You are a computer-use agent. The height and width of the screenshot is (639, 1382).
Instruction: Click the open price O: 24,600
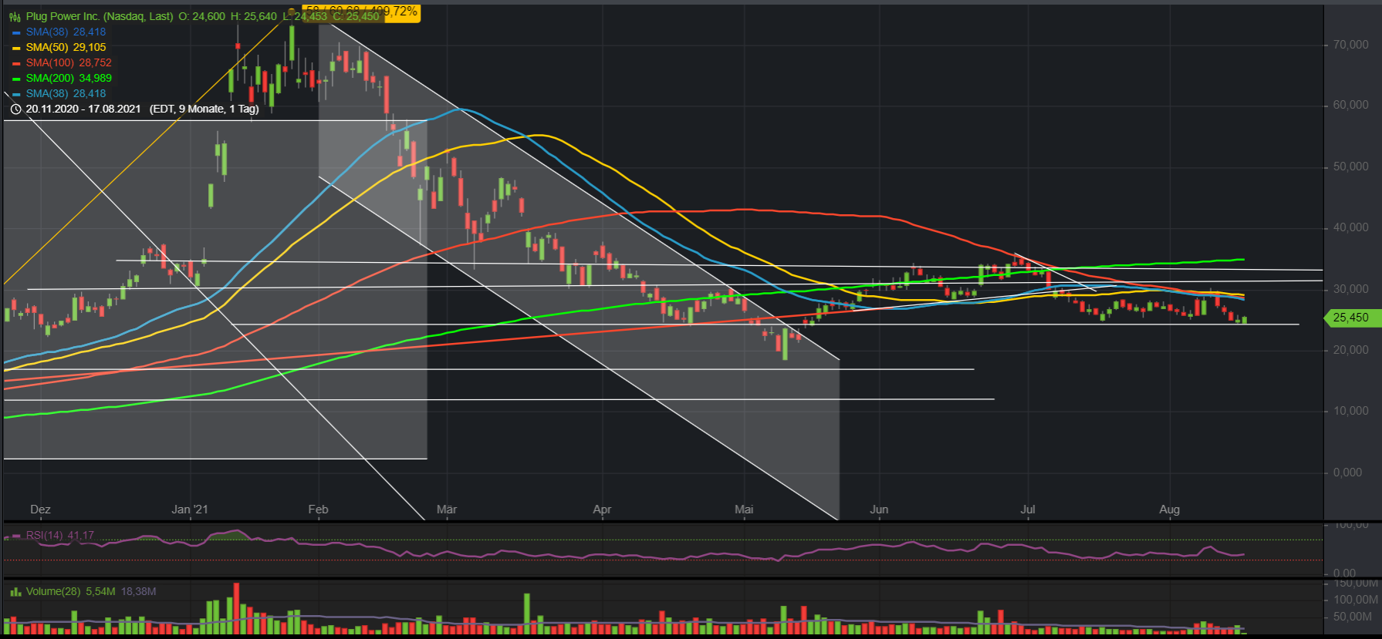(x=202, y=16)
